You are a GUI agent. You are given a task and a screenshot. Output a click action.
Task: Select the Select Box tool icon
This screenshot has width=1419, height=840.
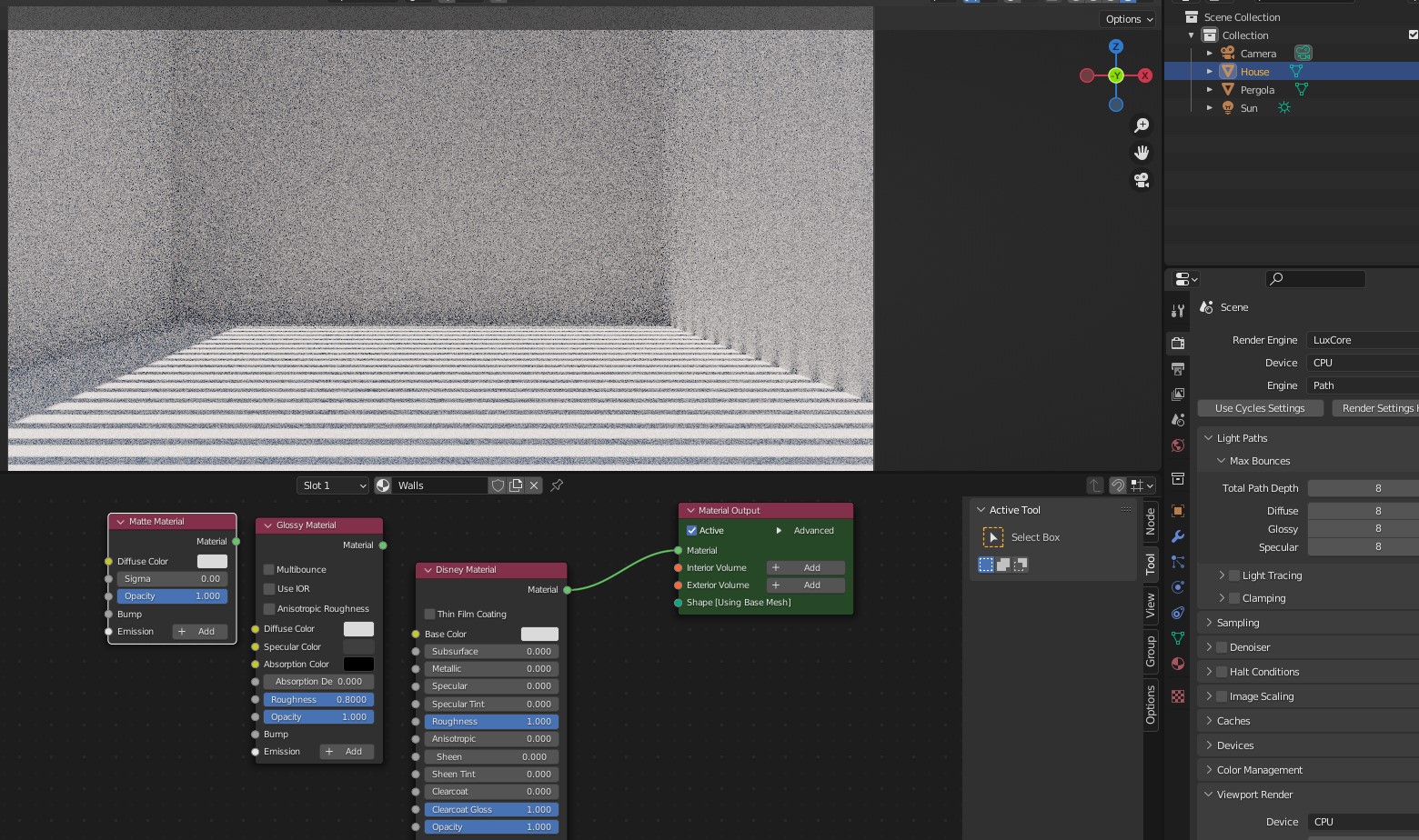pyautogui.click(x=993, y=537)
